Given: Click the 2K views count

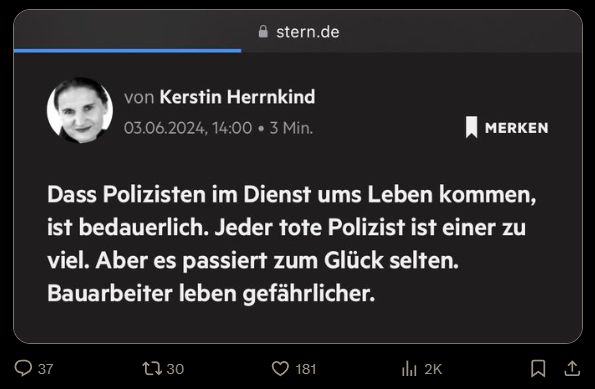Looking at the screenshot, I should [433, 369].
